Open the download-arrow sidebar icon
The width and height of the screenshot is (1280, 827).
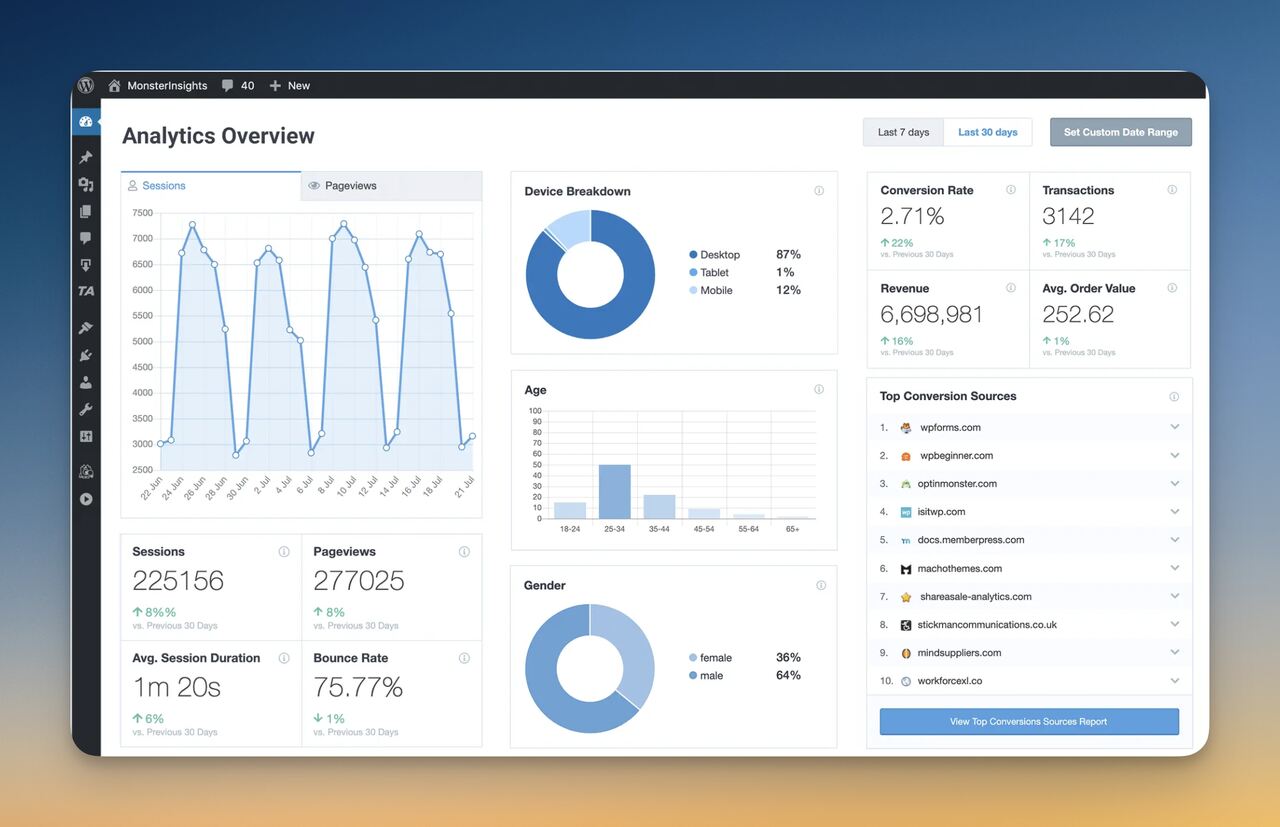tap(86, 265)
